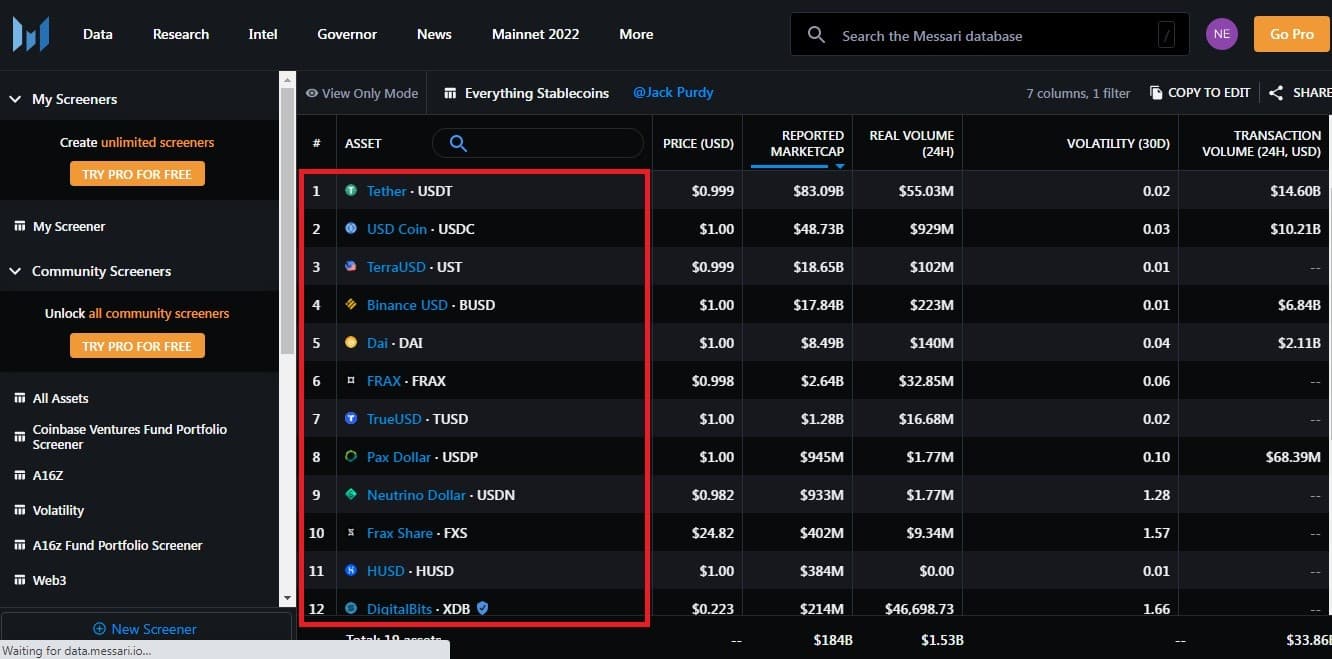Click the sidebar scrollbar down arrow
The height and width of the screenshot is (659, 1332).
tap(288, 598)
